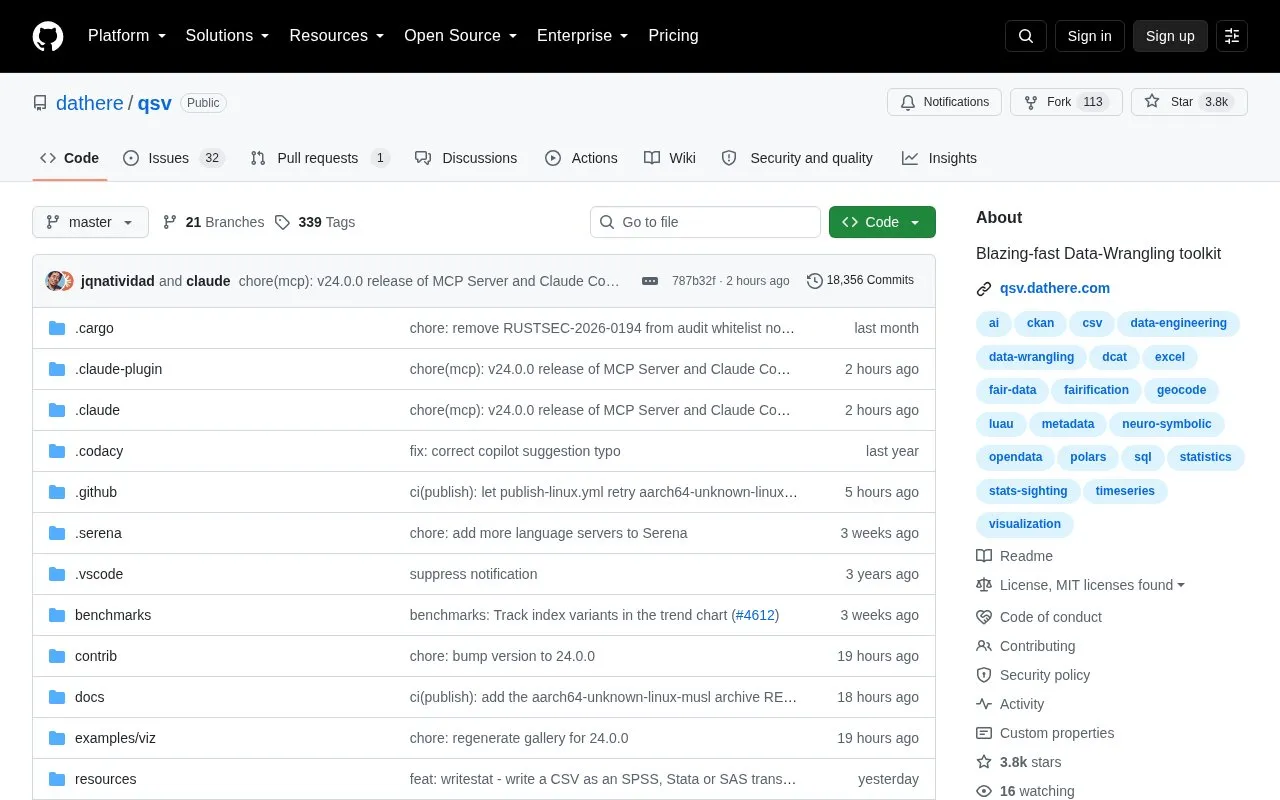Image resolution: width=1280 pixels, height=800 pixels.
Task: Click the dathere owner link
Action: [x=90, y=103]
